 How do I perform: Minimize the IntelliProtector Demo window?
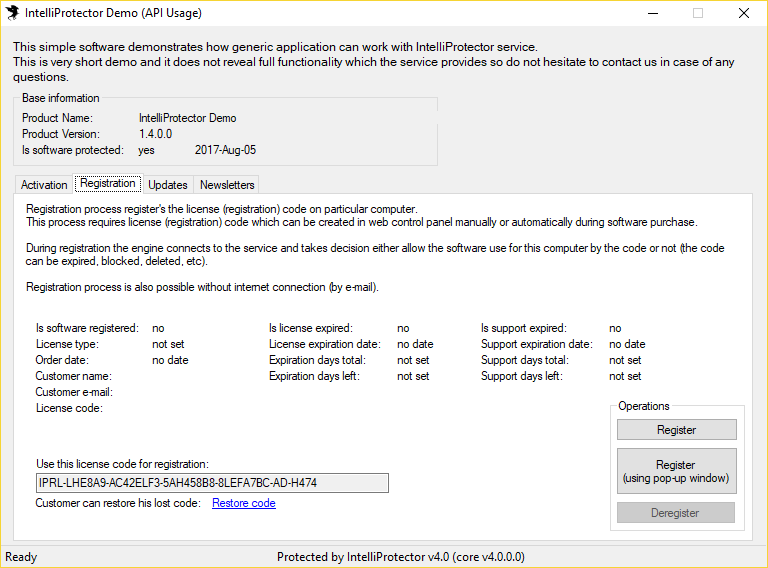tap(653, 13)
